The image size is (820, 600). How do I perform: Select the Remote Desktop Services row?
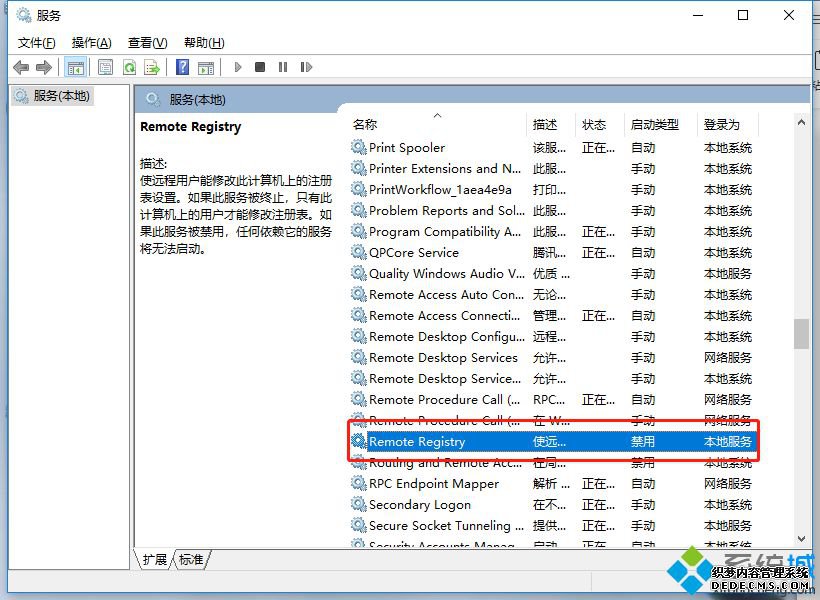pos(553,357)
